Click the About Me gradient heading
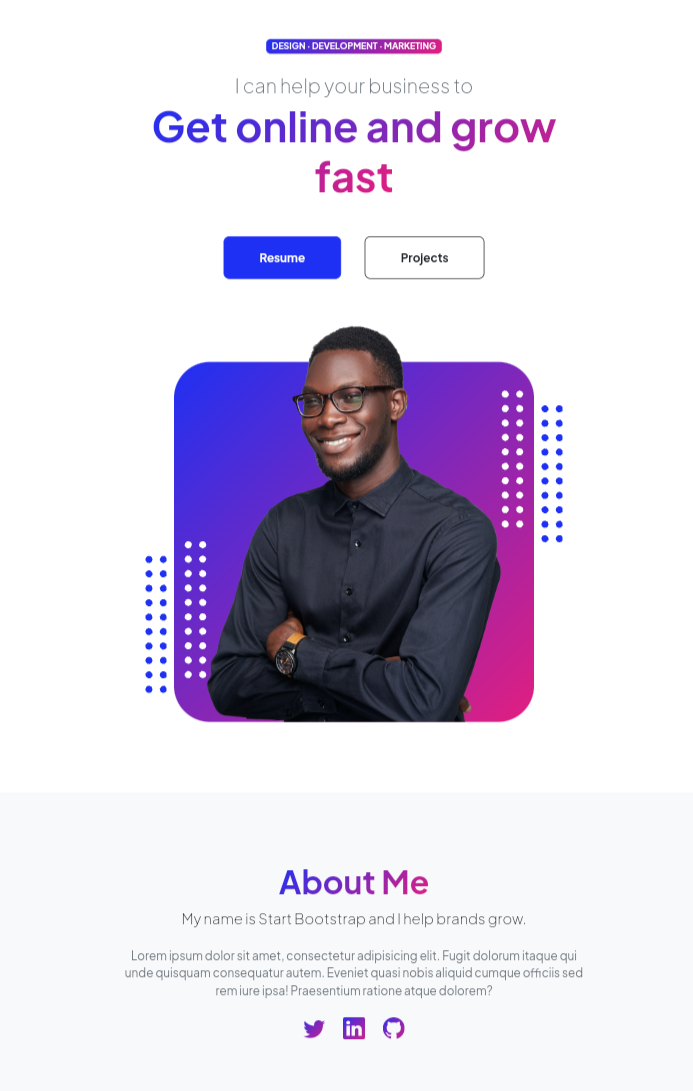 point(353,883)
